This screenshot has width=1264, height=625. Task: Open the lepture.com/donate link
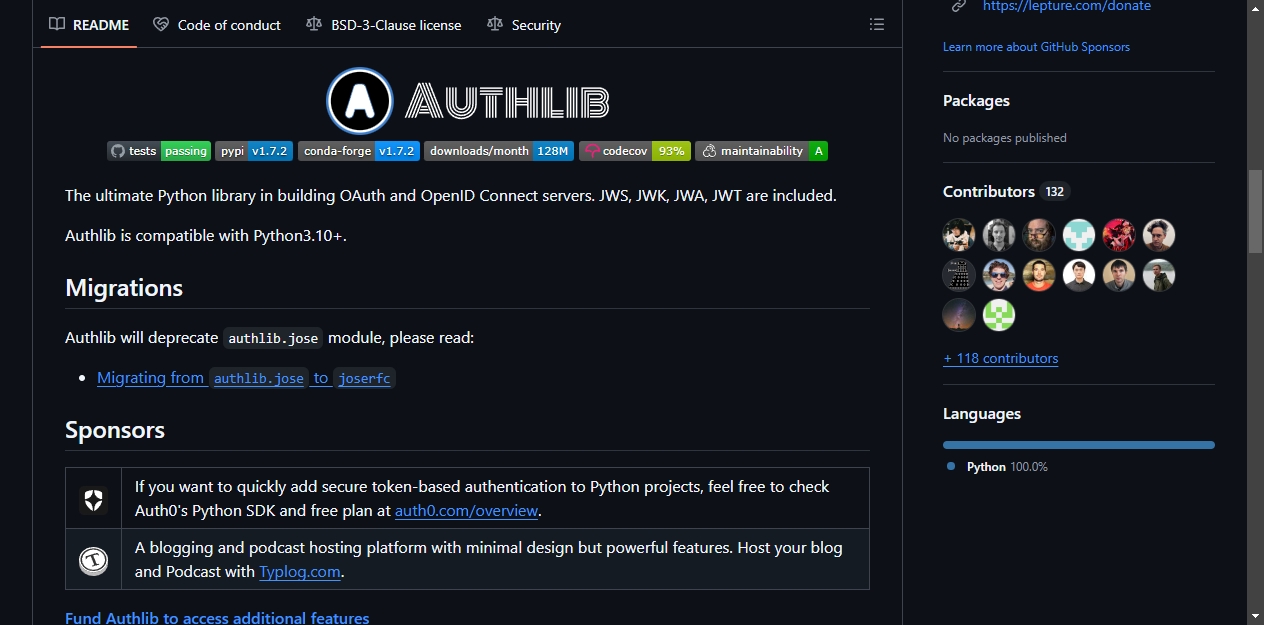coord(1067,6)
